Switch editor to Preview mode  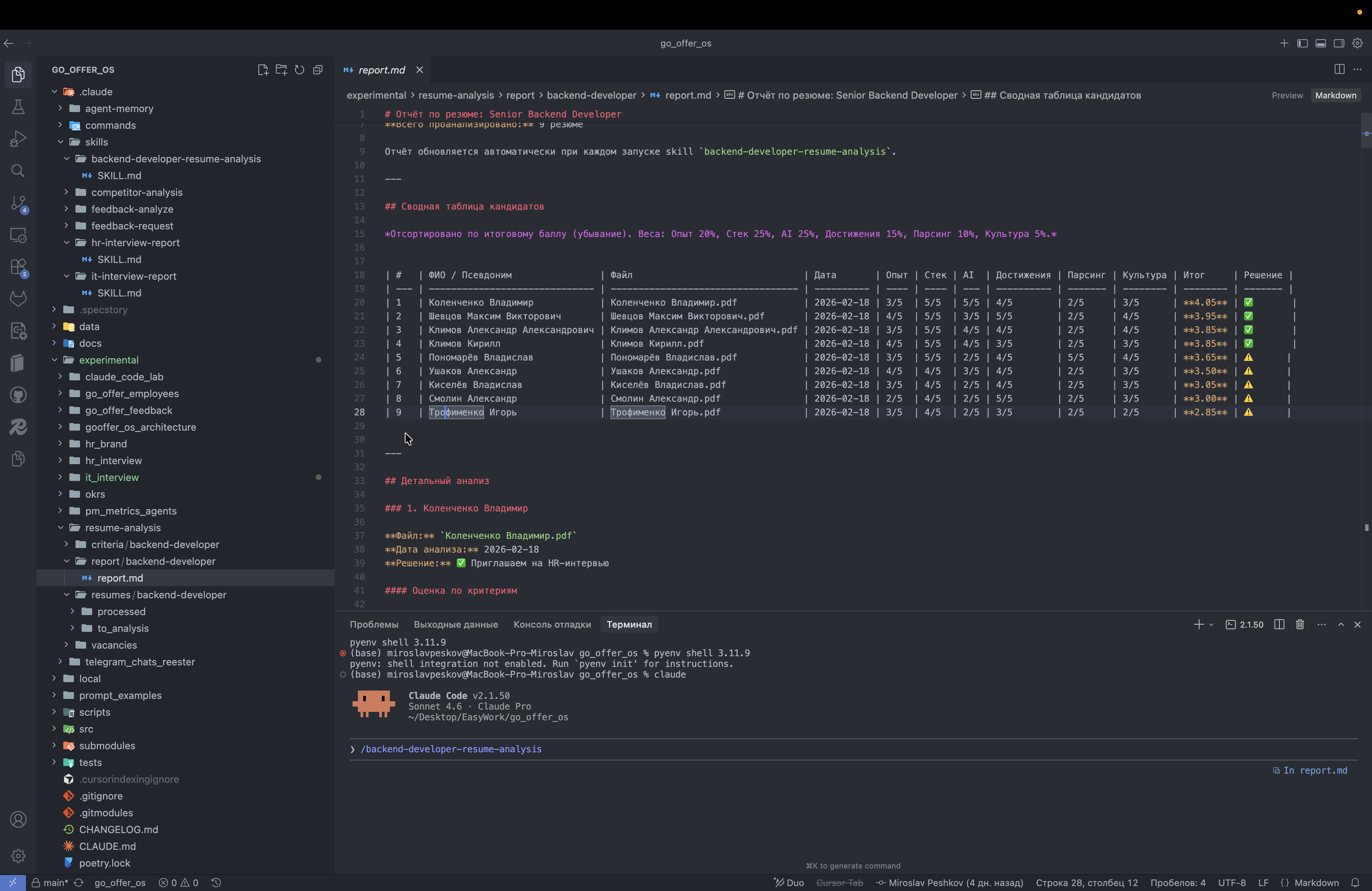pos(1287,95)
